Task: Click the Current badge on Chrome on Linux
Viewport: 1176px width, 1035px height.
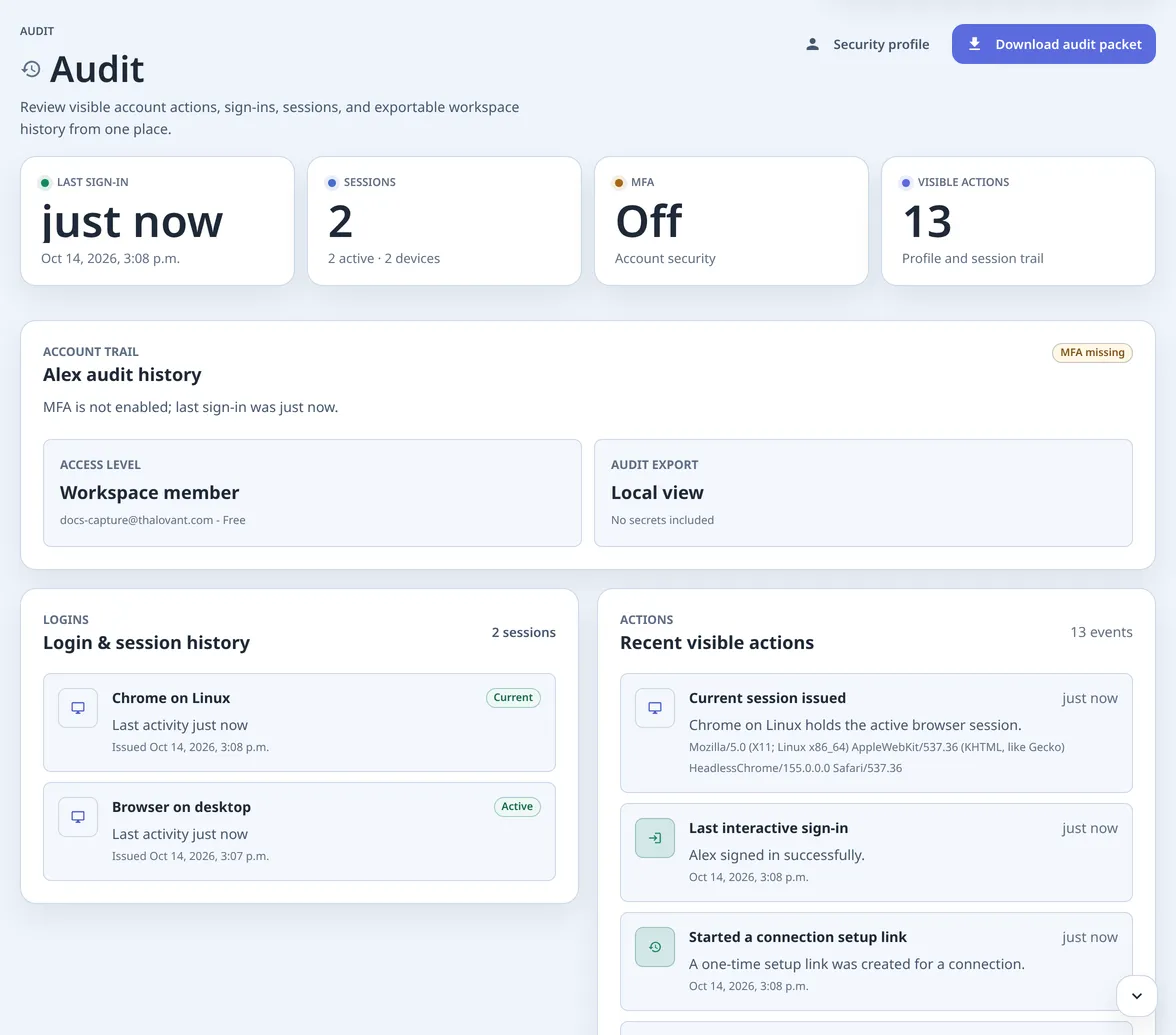Action: coord(513,698)
